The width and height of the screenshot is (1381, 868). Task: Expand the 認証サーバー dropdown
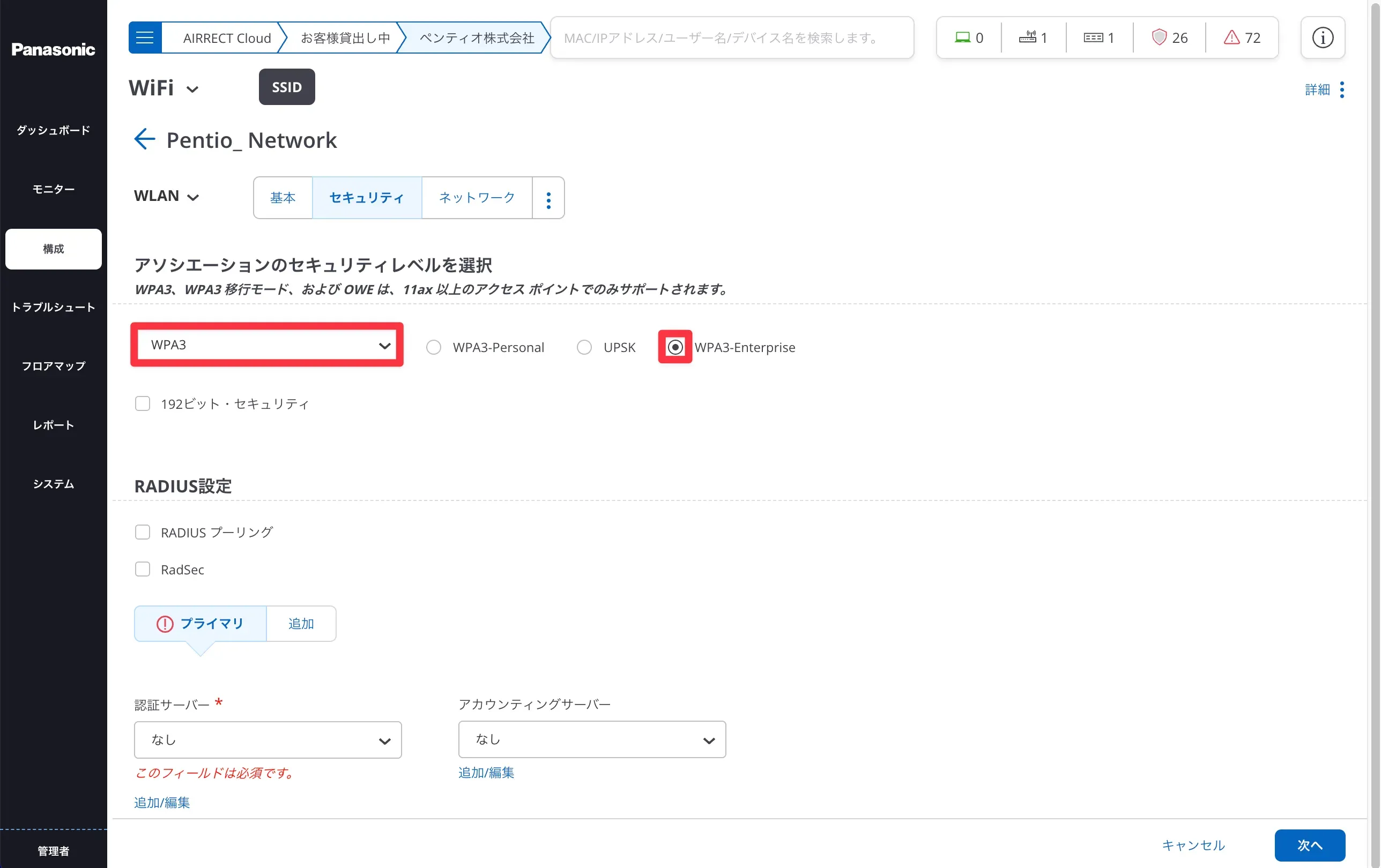268,740
